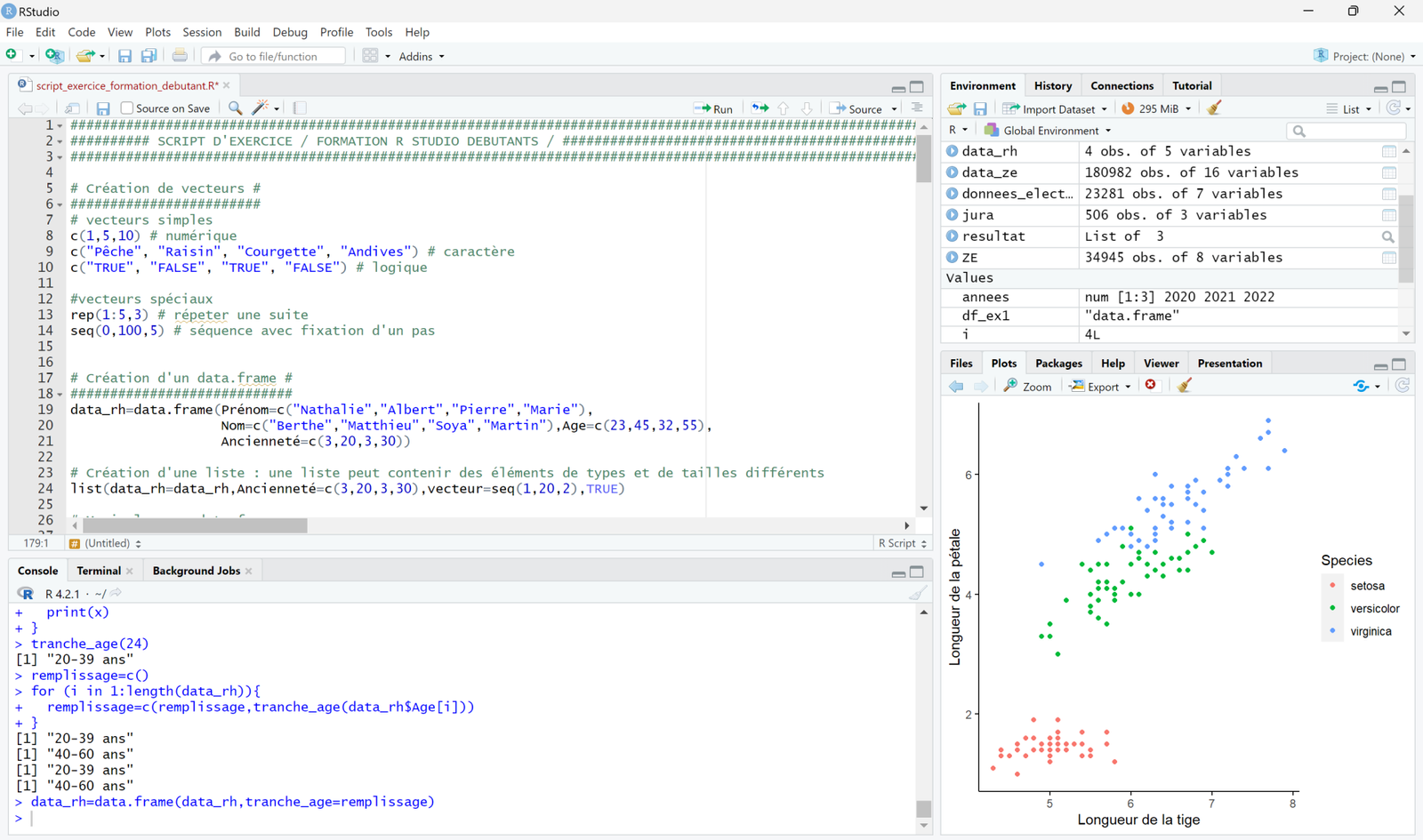The image size is (1423, 840).
Task: Click the Save all documents icon
Action: click(149, 56)
